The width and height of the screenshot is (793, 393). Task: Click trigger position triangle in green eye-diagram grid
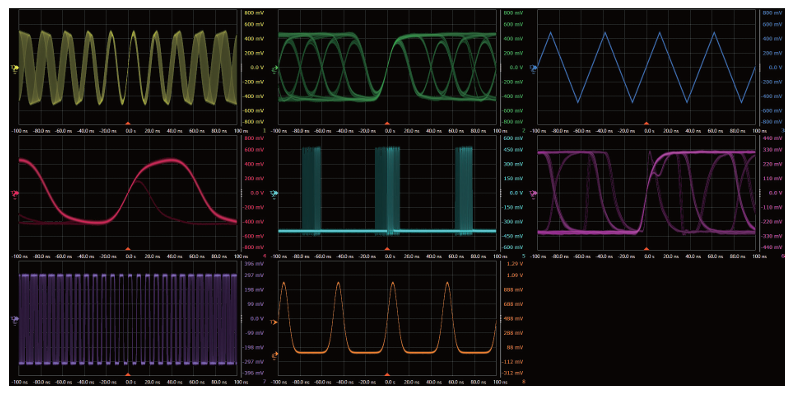click(x=387, y=123)
